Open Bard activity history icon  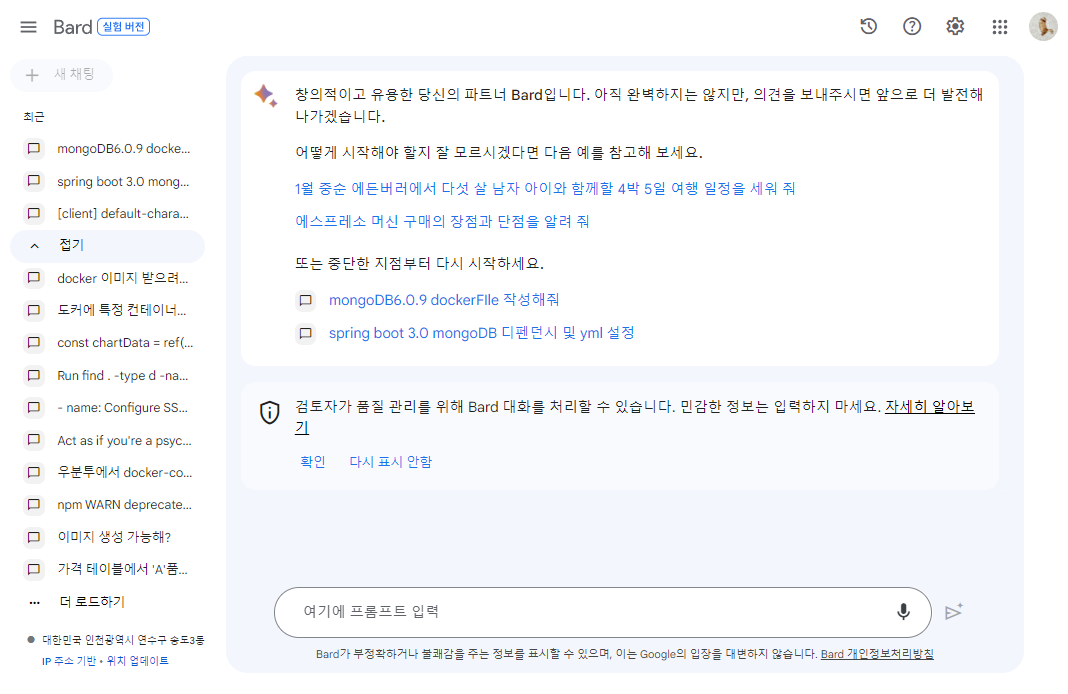868,27
